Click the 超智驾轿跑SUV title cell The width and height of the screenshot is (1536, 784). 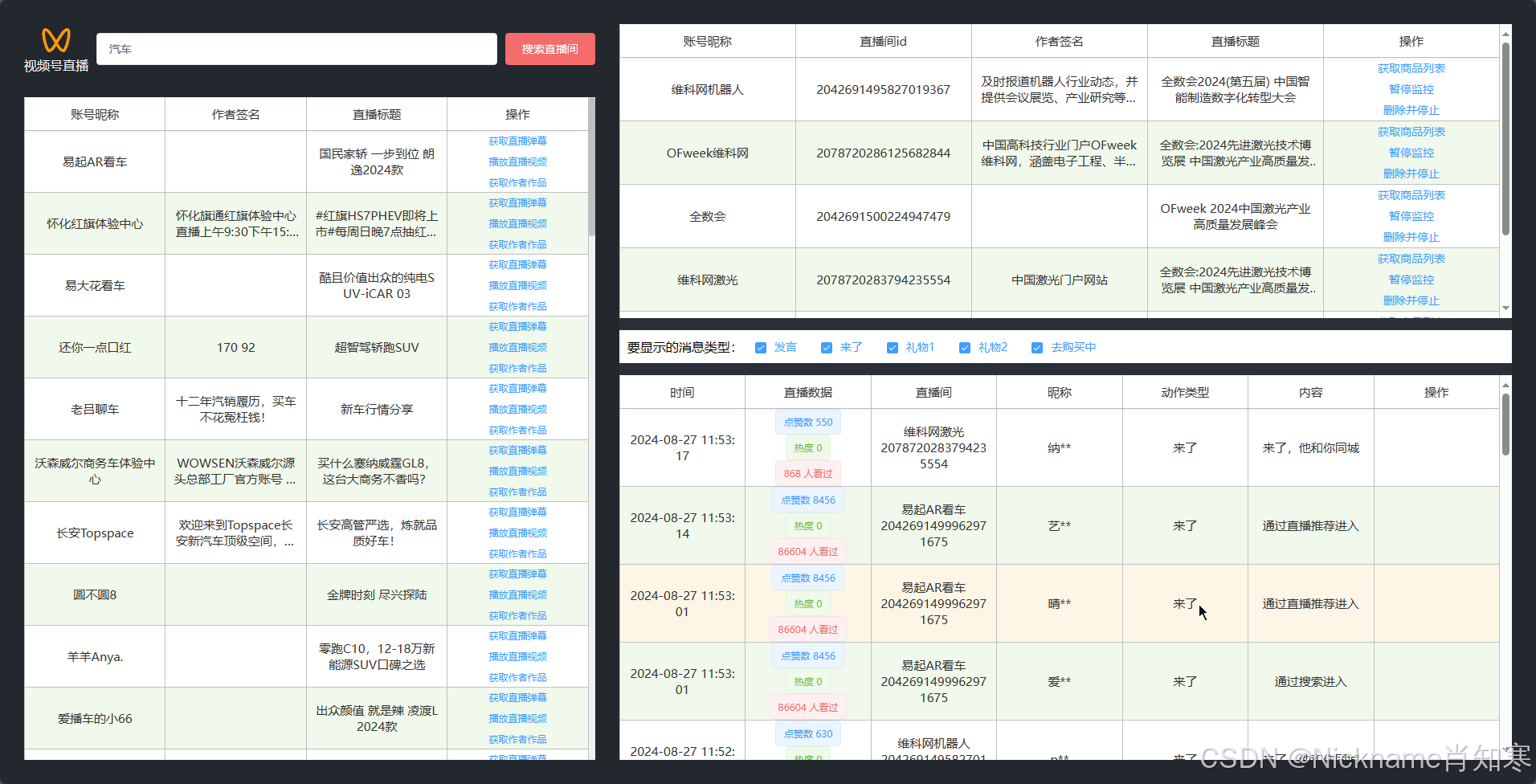tap(377, 347)
